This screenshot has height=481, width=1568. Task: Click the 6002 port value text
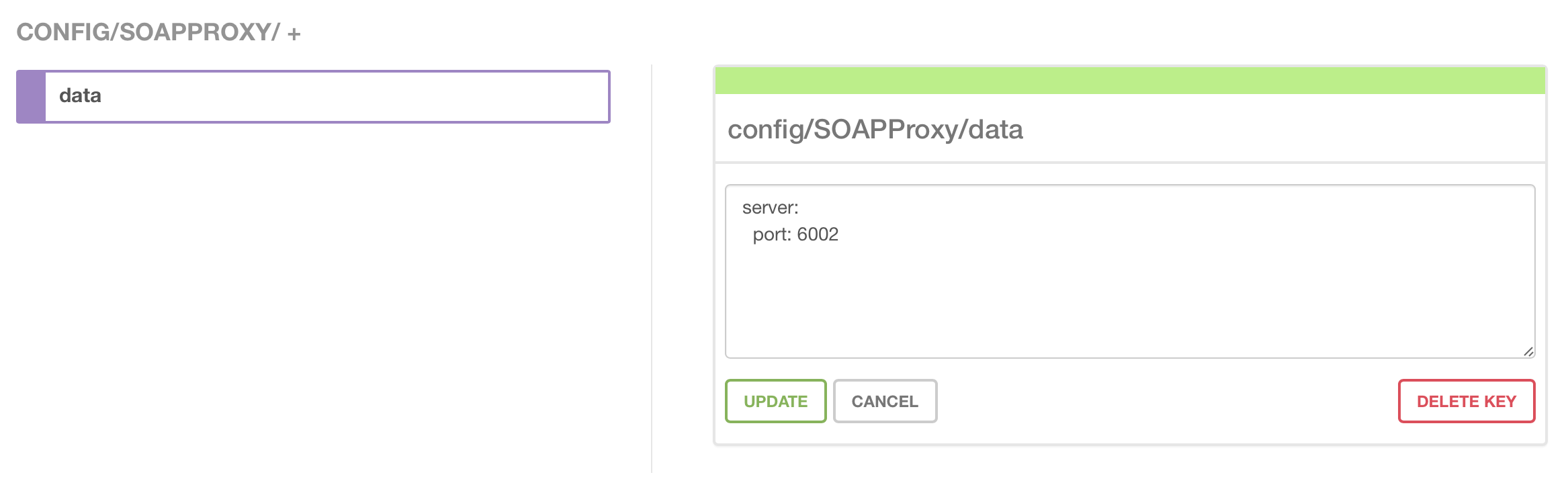(818, 234)
